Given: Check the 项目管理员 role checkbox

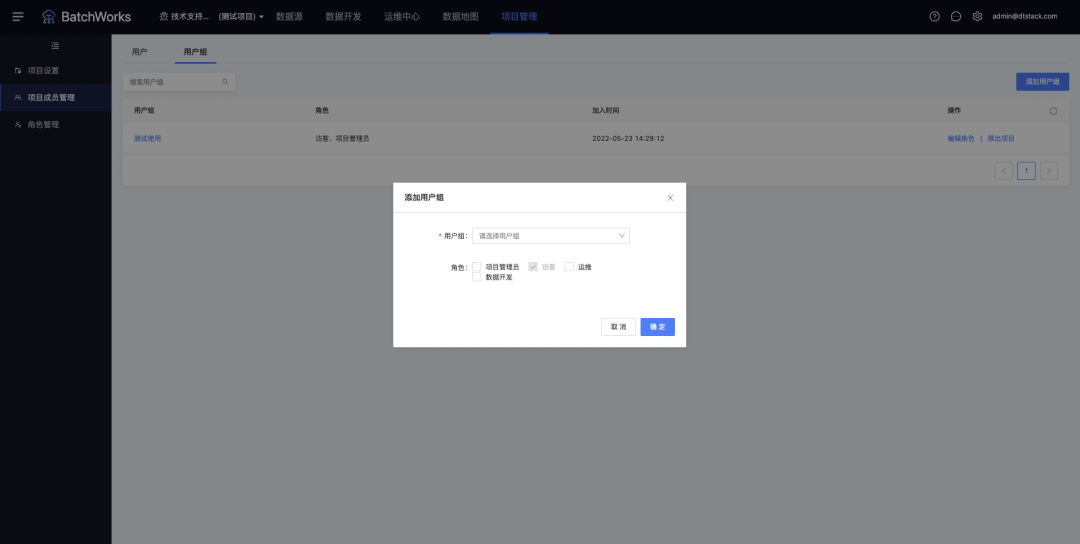Looking at the screenshot, I should 477,267.
